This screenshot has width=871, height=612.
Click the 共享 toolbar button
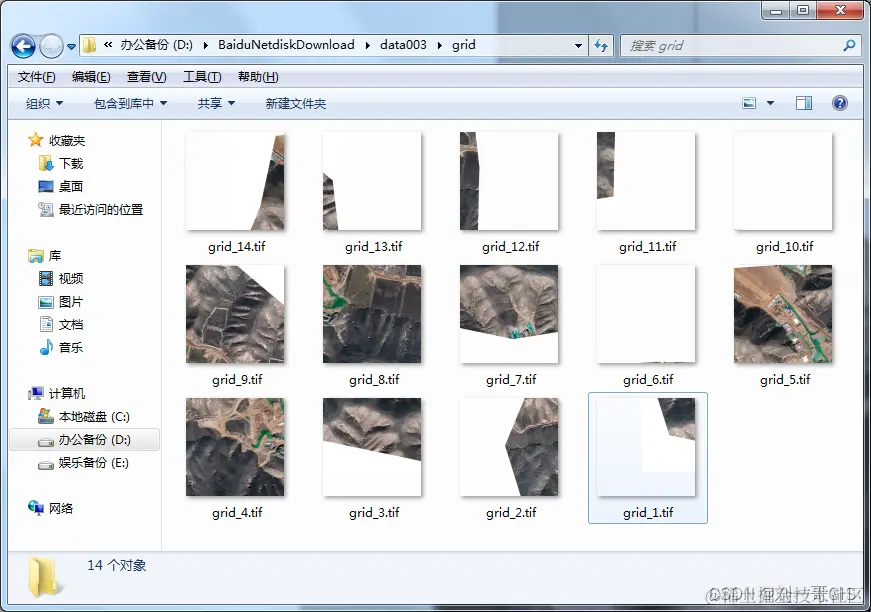pos(214,102)
